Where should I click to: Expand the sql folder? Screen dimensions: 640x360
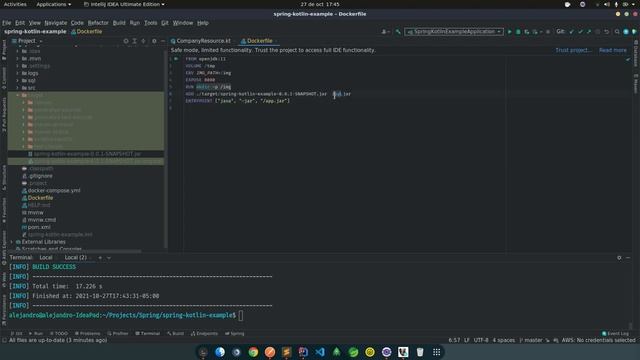[x=18, y=80]
